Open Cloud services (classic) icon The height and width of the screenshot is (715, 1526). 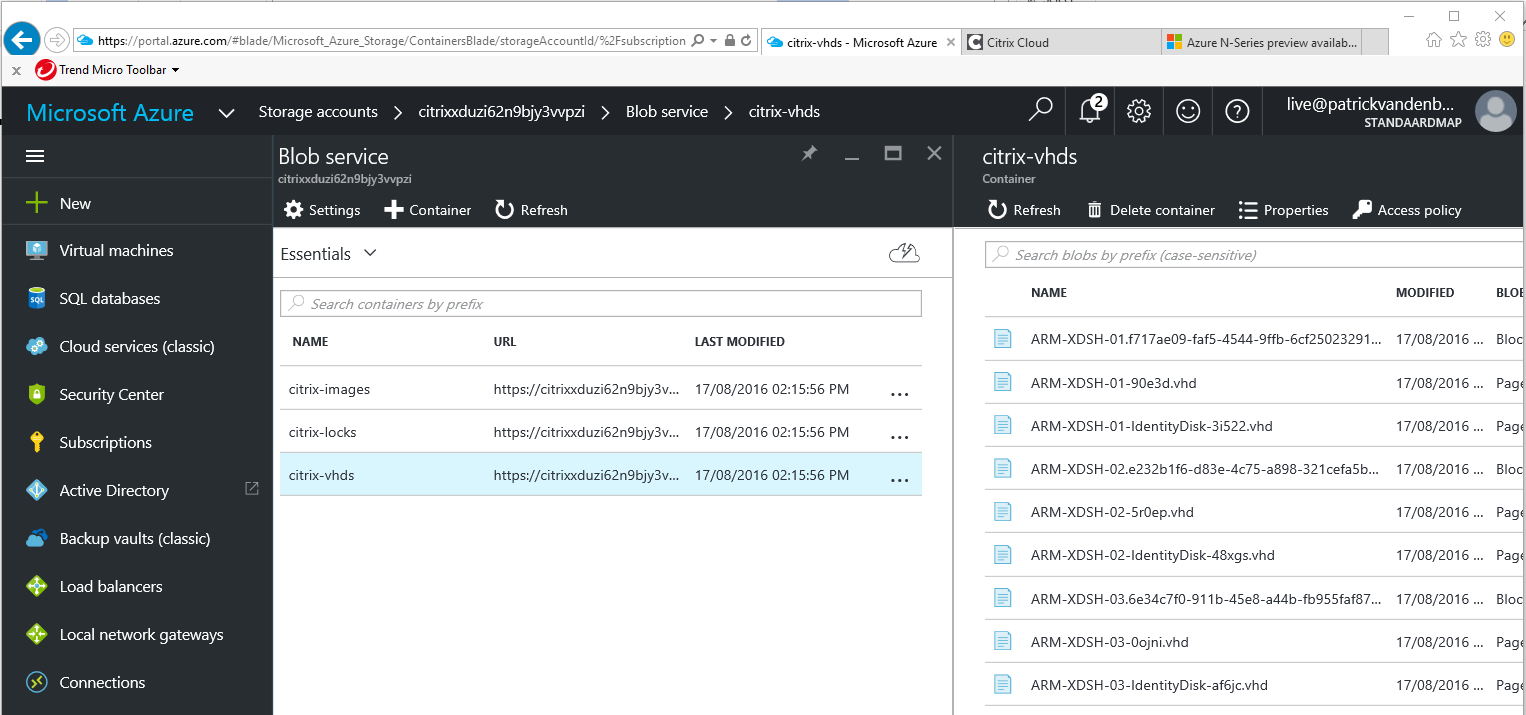pyautogui.click(x=37, y=346)
